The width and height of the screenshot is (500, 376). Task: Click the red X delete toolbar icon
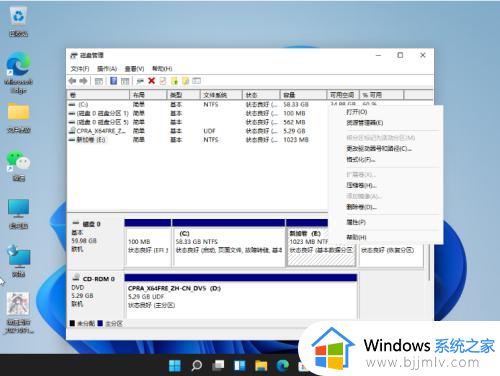(x=151, y=81)
